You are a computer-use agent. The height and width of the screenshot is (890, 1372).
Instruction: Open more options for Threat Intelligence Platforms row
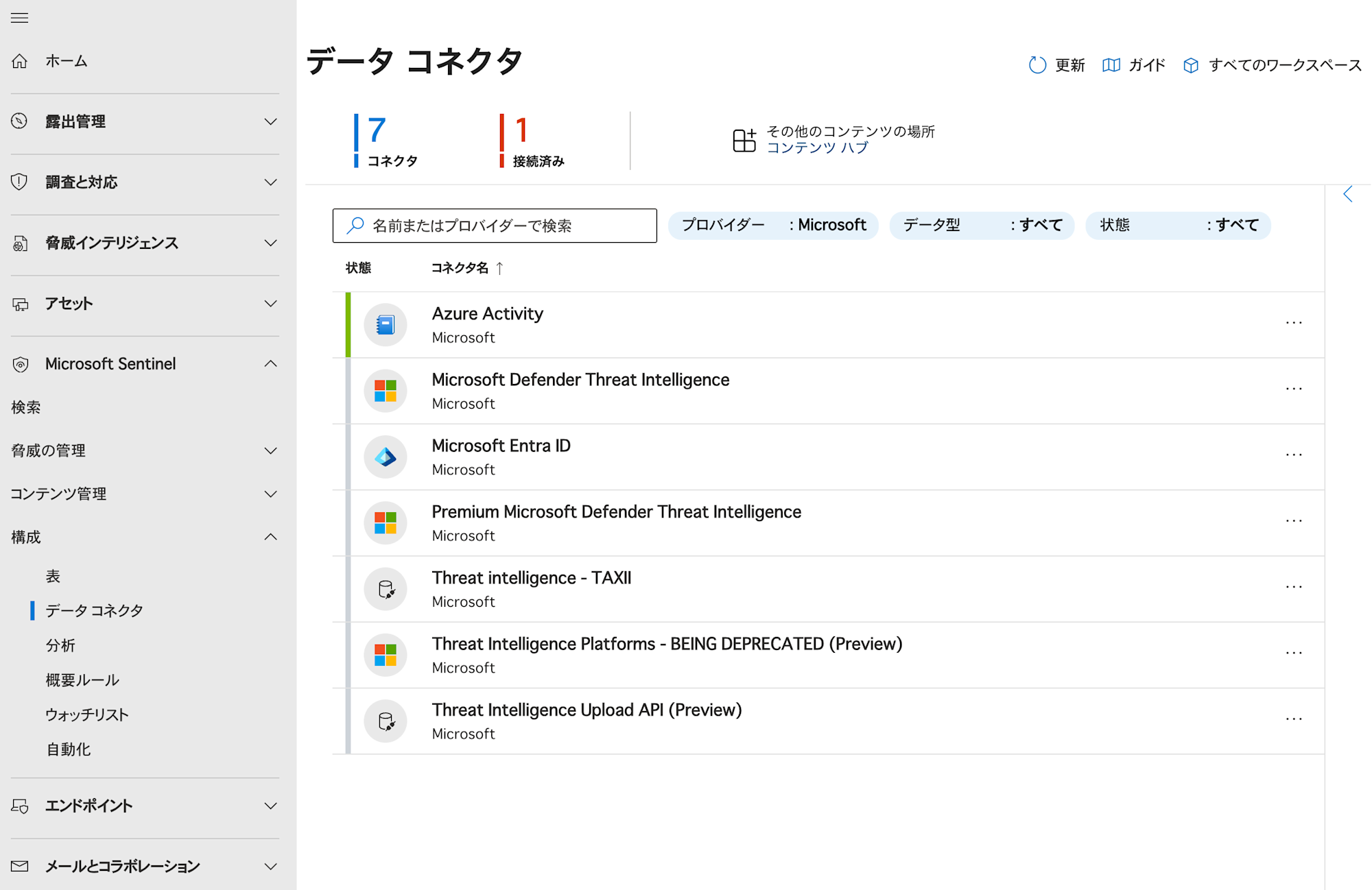coord(1294,653)
